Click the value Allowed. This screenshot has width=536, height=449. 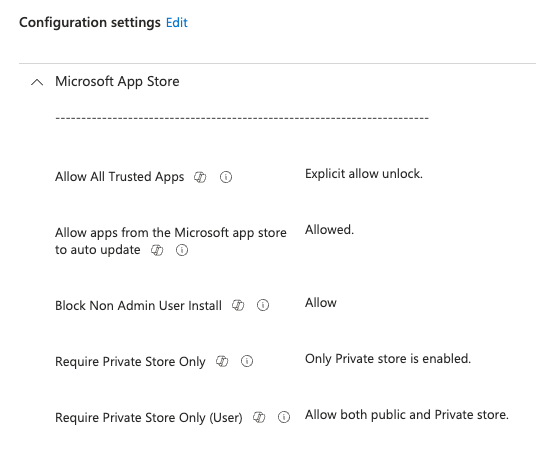pyautogui.click(x=330, y=230)
